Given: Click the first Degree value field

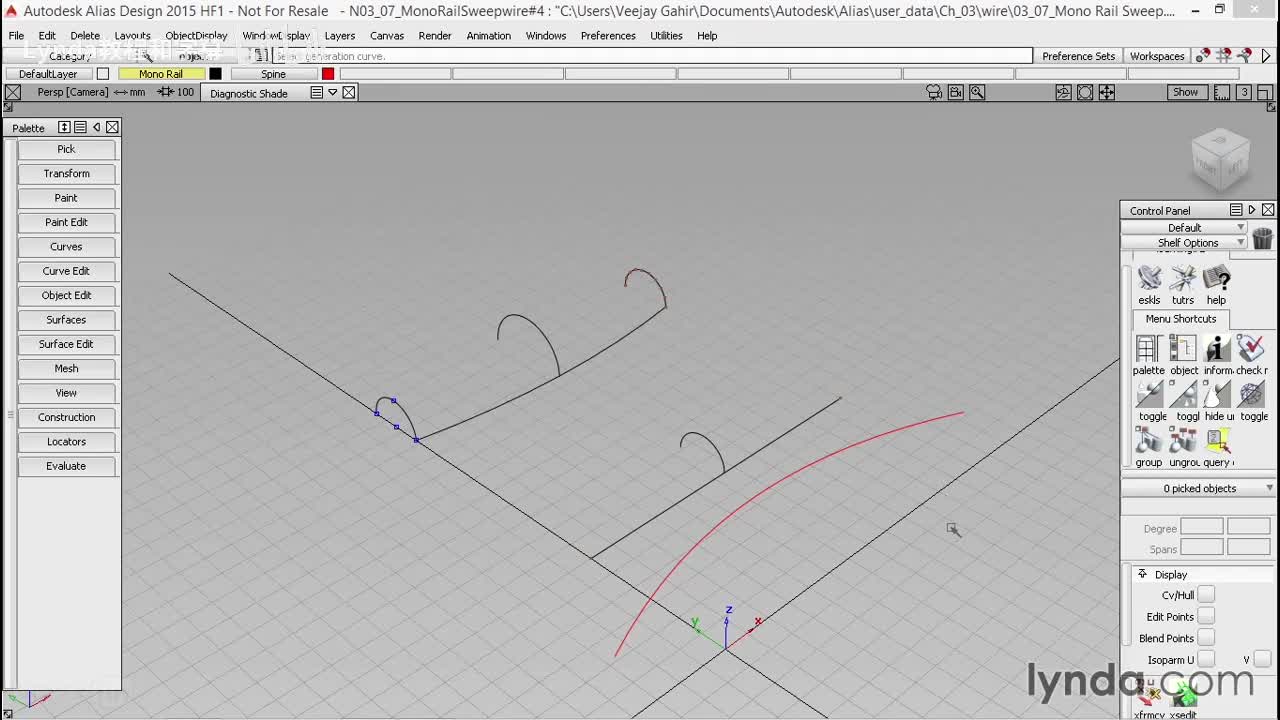Looking at the screenshot, I should [1201, 527].
